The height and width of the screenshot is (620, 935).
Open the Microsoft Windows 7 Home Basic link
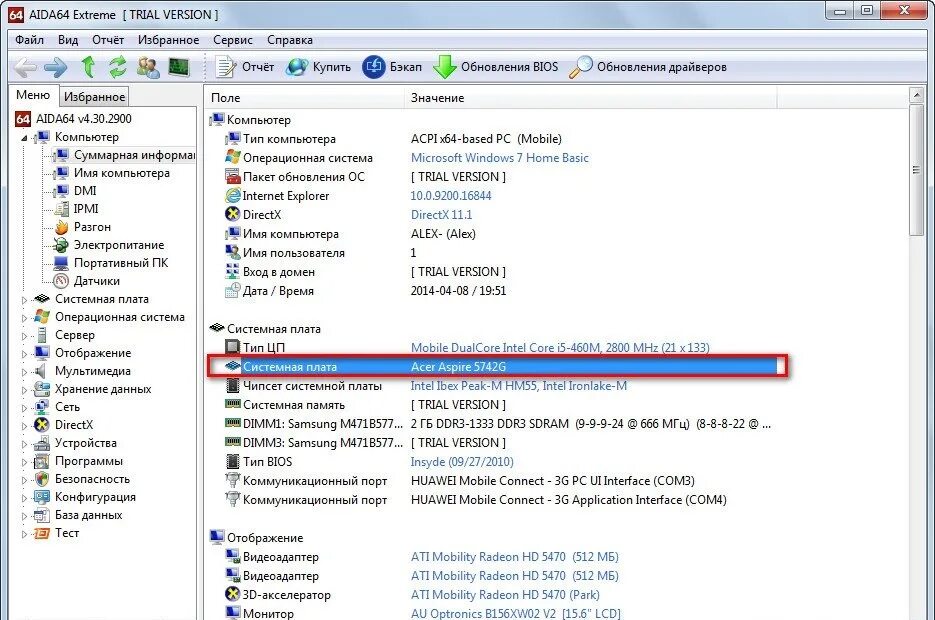click(500, 158)
